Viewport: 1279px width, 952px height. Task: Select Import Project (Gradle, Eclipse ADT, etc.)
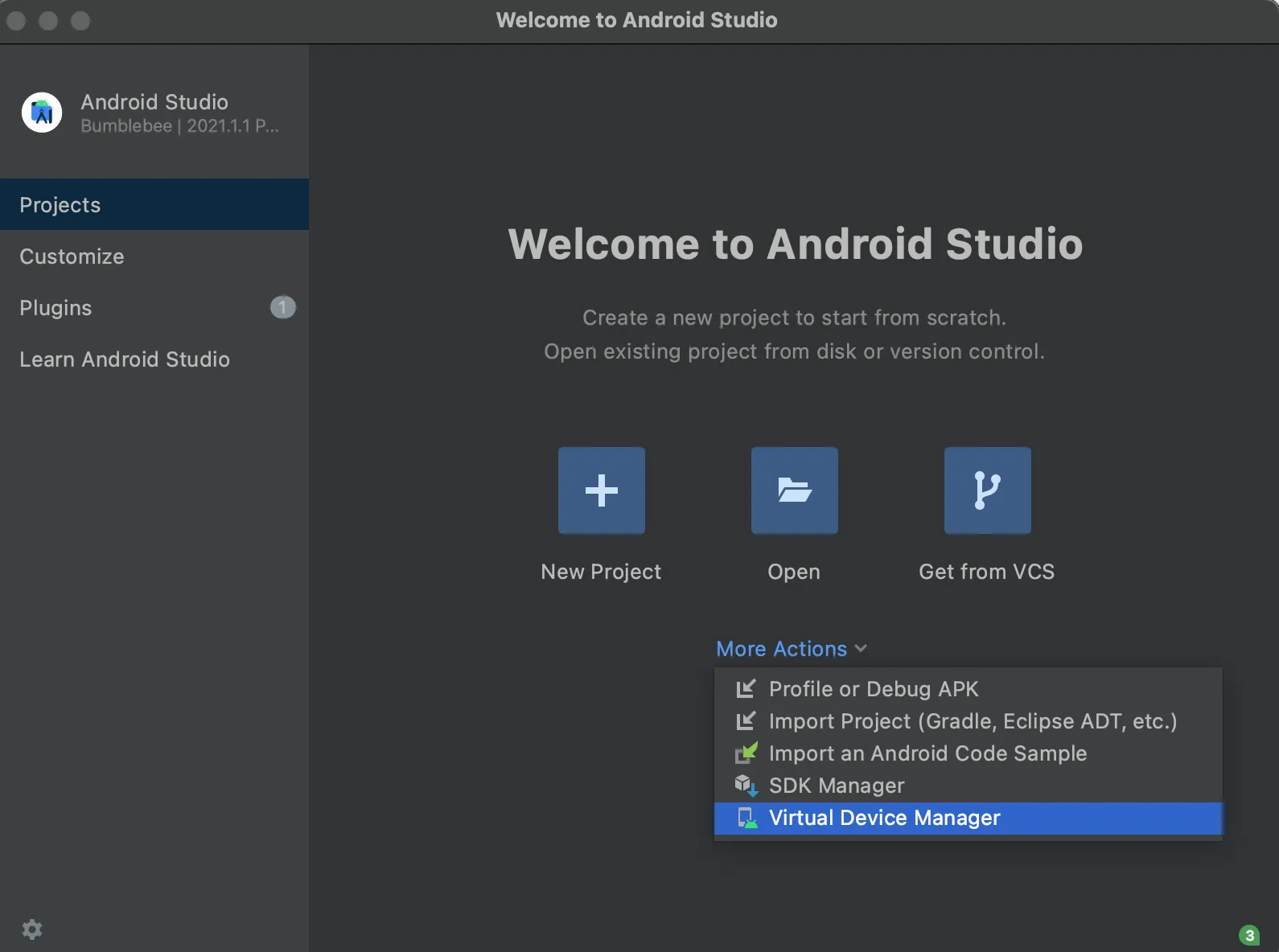(x=973, y=721)
